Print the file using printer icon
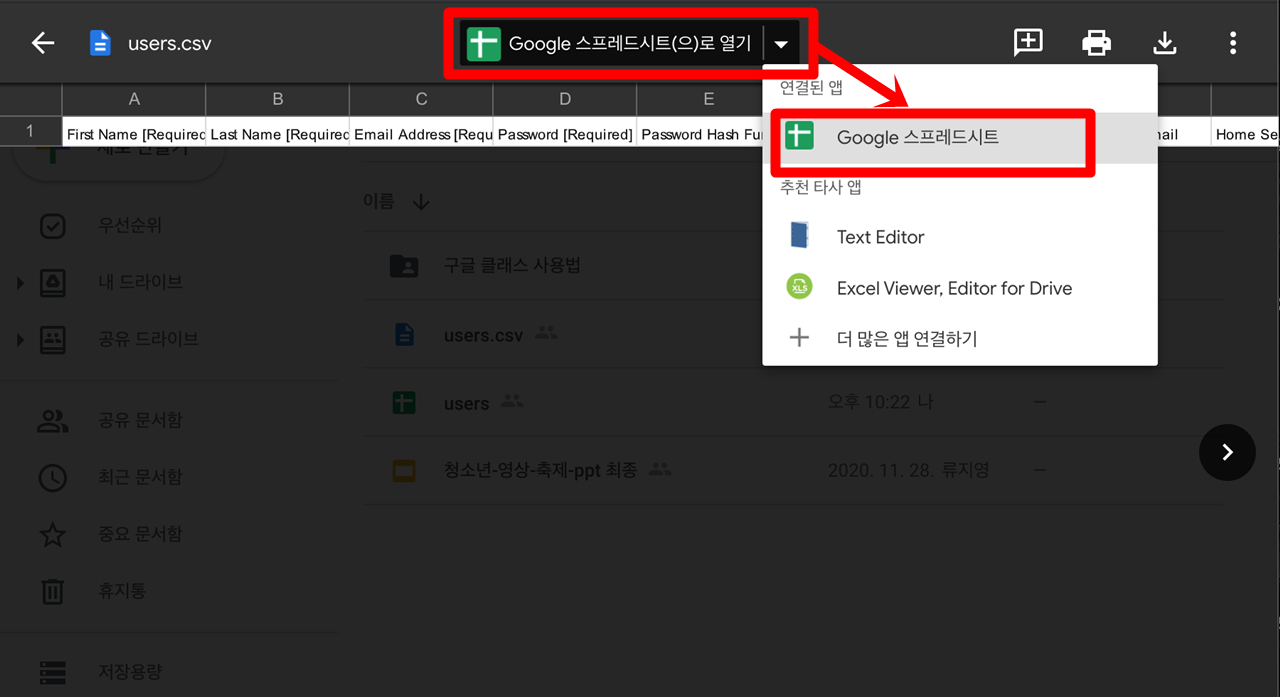Viewport: 1280px width, 697px height. click(1097, 43)
